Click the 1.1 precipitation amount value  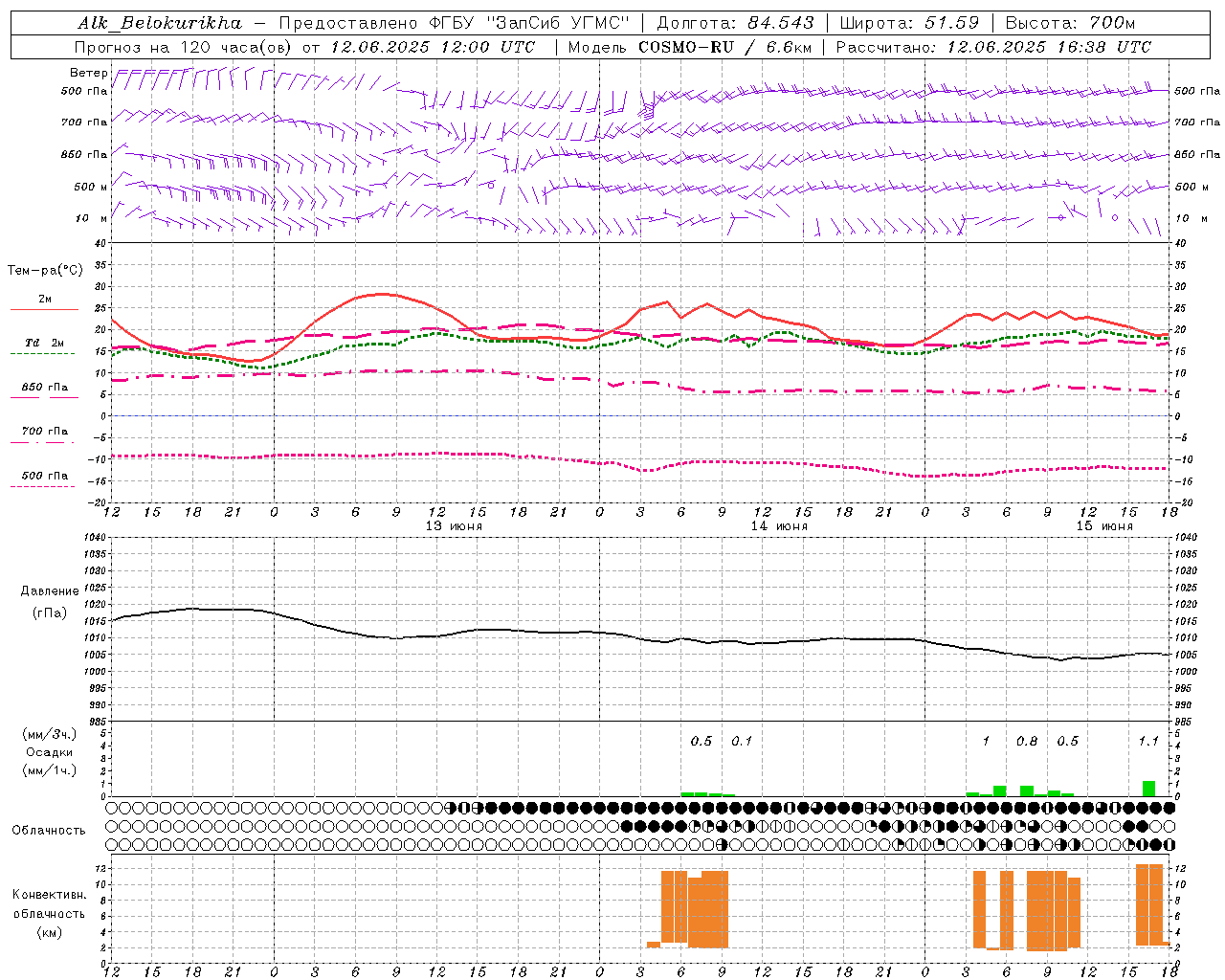tap(1148, 741)
